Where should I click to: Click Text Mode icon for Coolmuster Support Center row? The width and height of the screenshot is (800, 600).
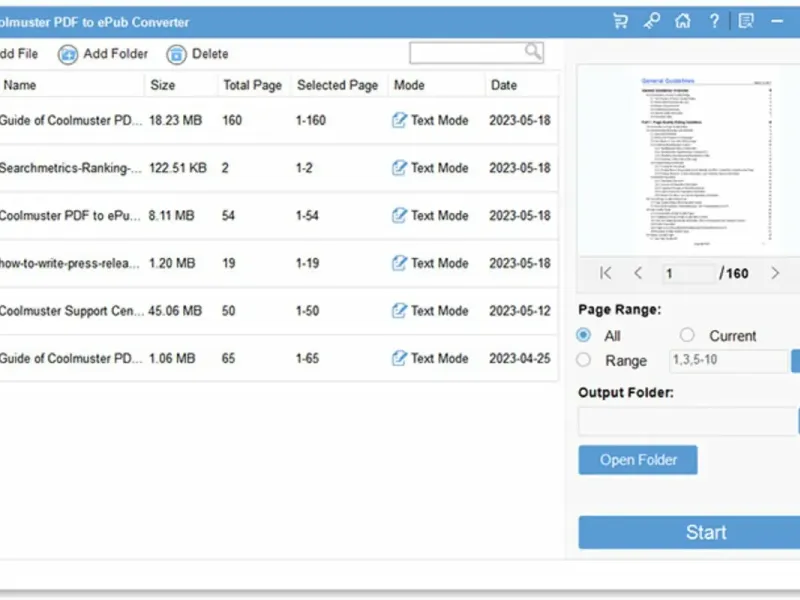pos(399,310)
